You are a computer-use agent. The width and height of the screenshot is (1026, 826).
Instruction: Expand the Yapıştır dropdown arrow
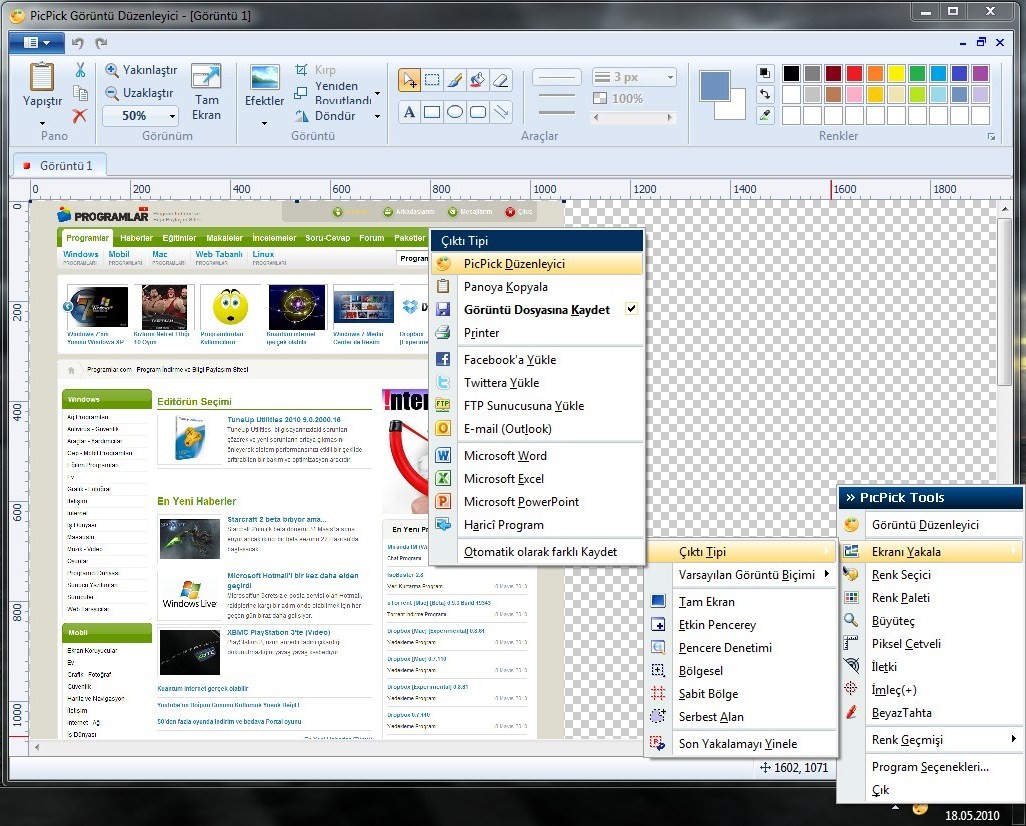tap(43, 122)
